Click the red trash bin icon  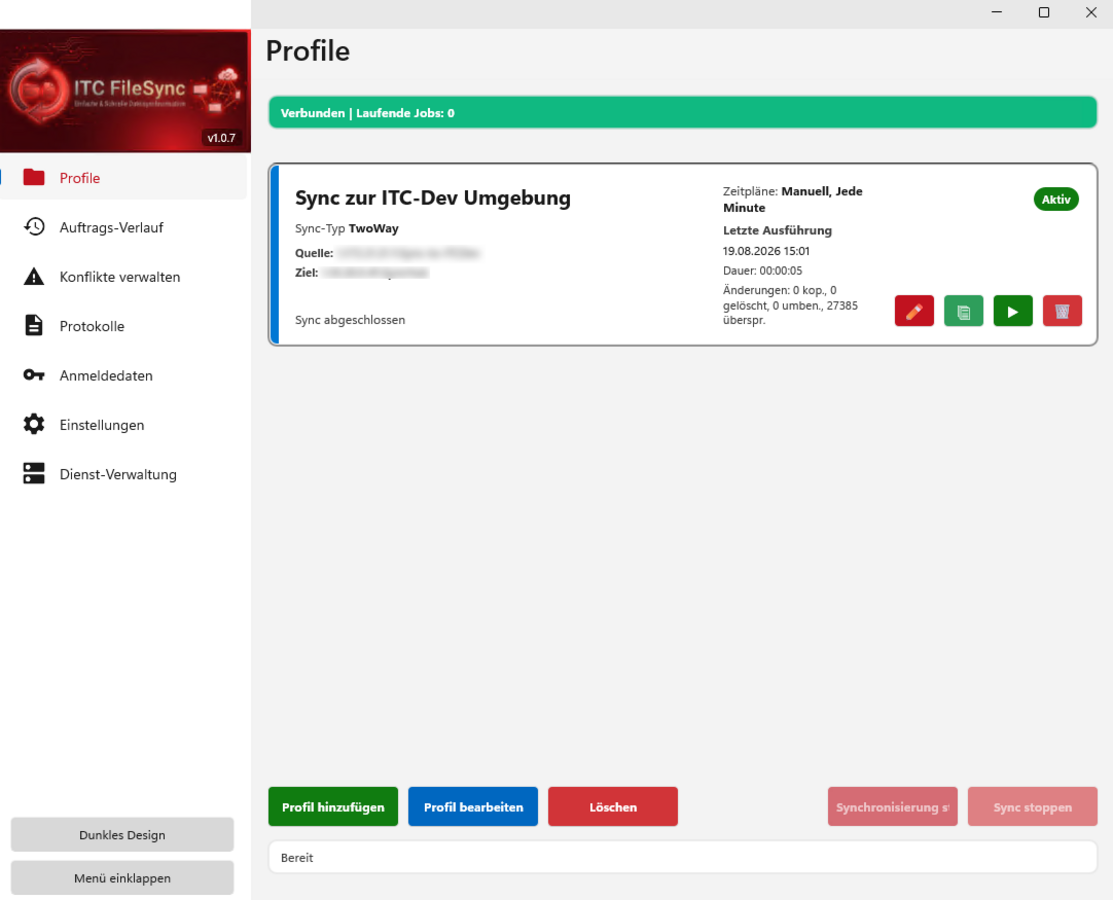tap(1062, 311)
